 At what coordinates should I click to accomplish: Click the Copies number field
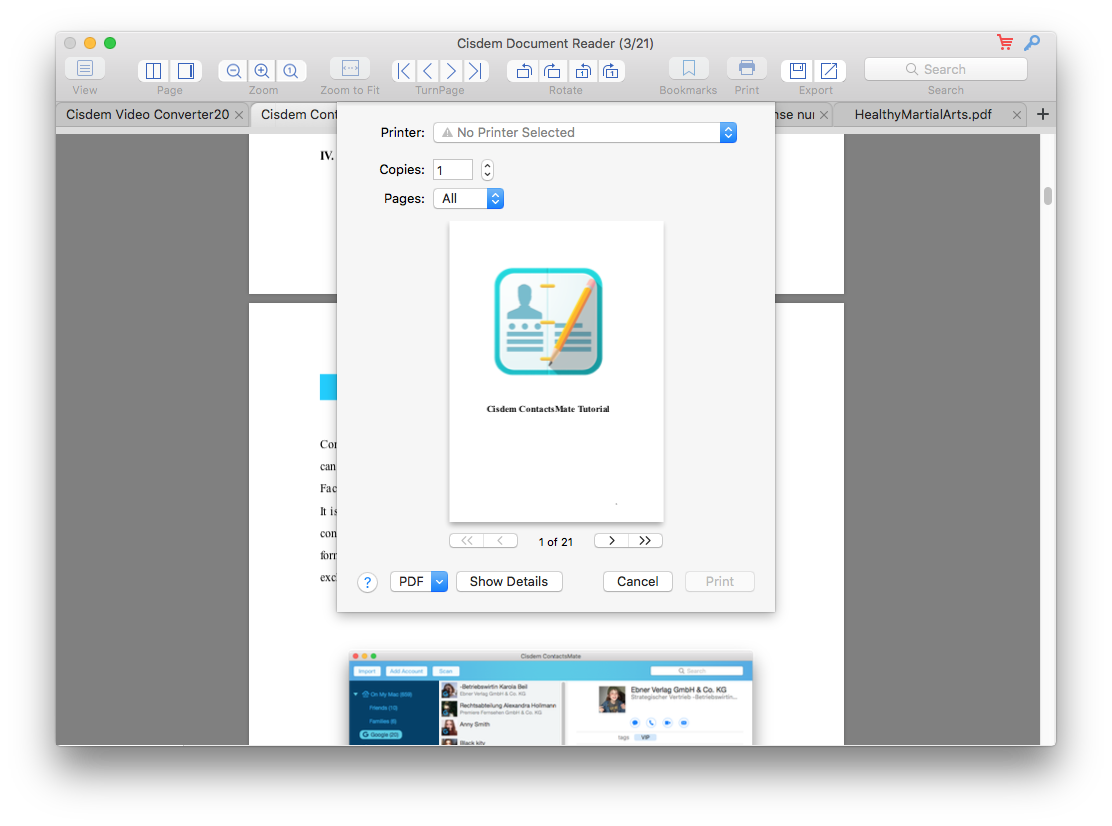pyautogui.click(x=453, y=170)
